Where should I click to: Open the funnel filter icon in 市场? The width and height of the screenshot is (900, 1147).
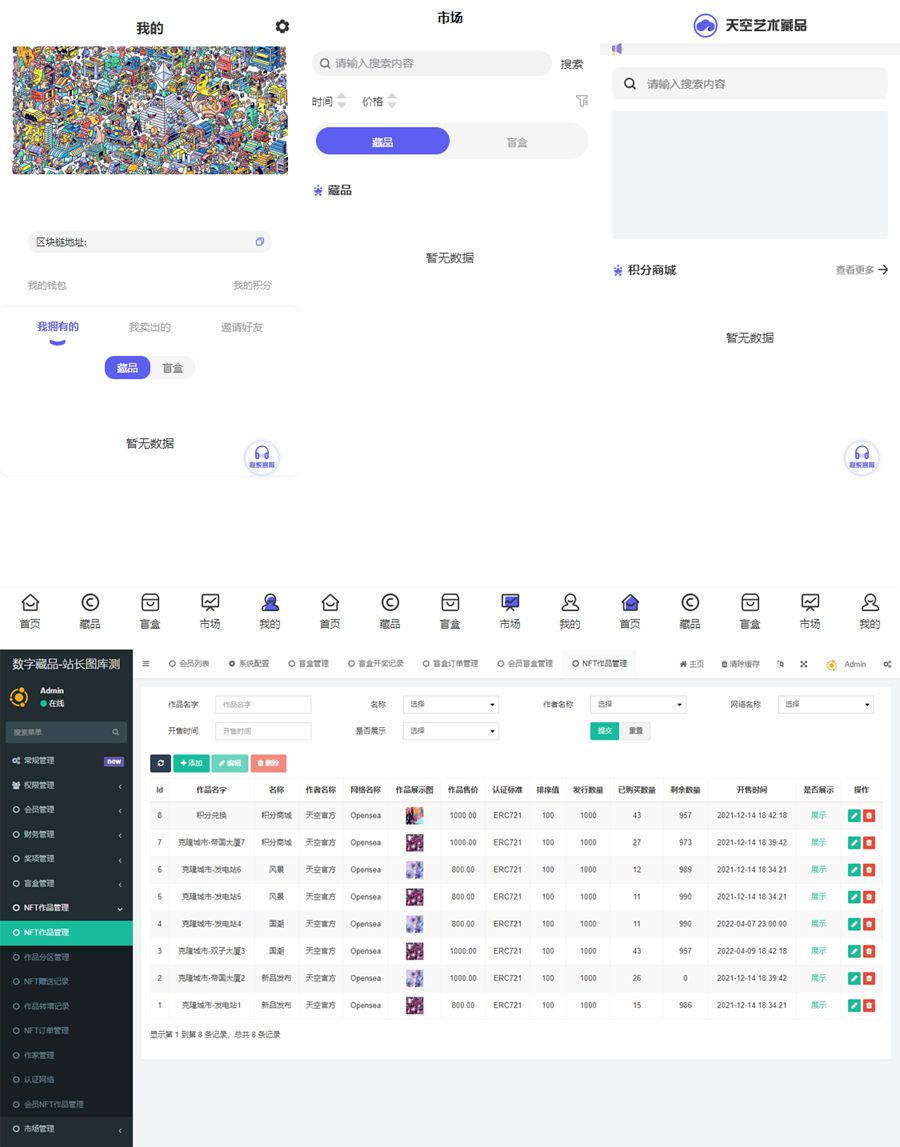(x=582, y=101)
